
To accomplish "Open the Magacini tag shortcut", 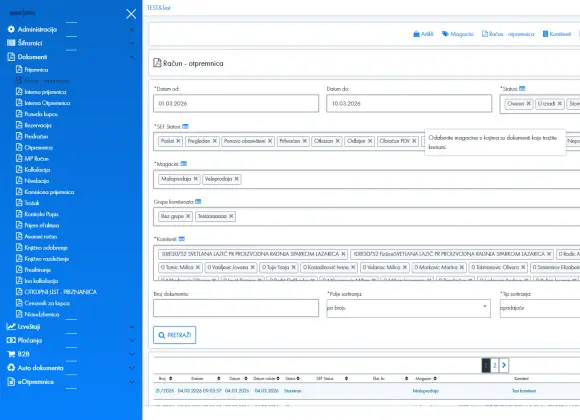I will (458, 34).
